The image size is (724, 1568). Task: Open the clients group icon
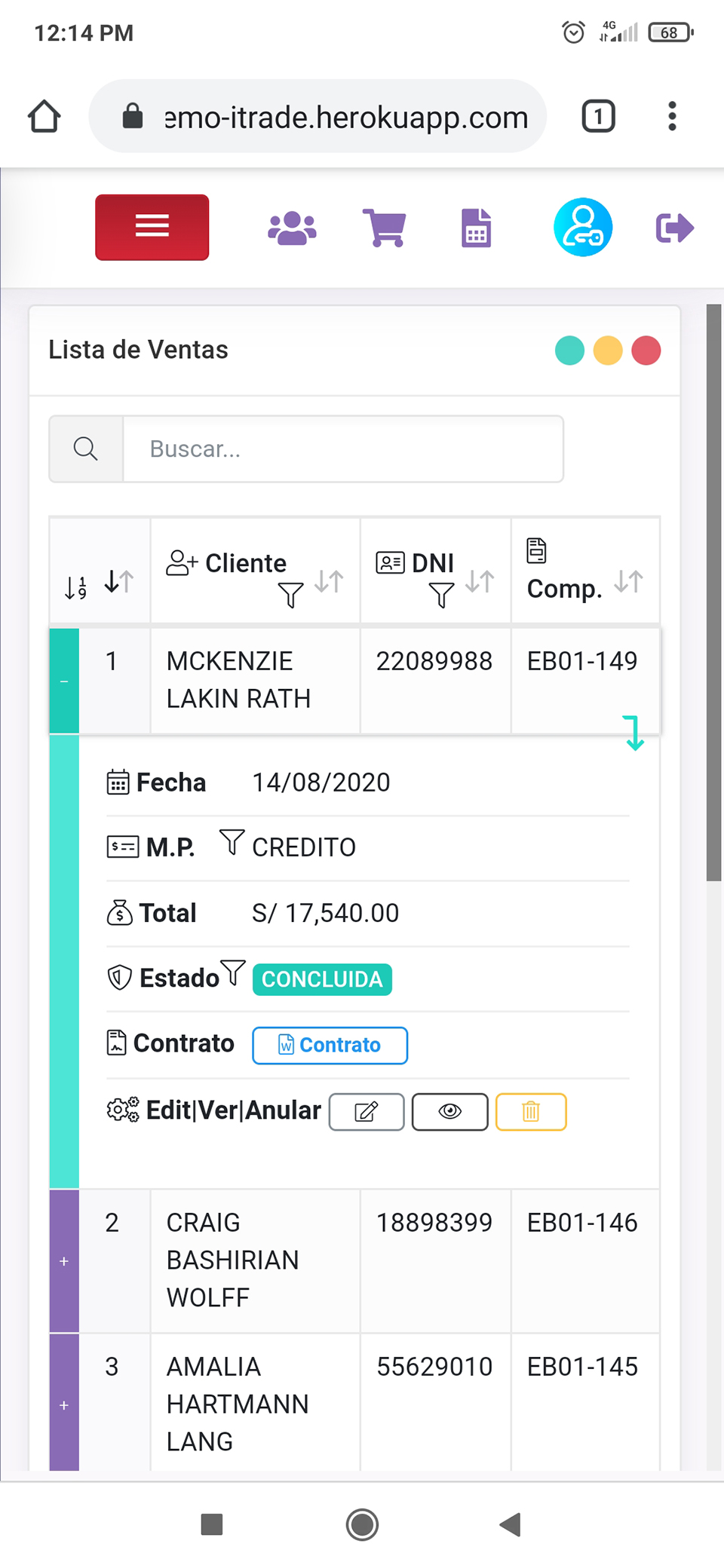click(x=292, y=228)
